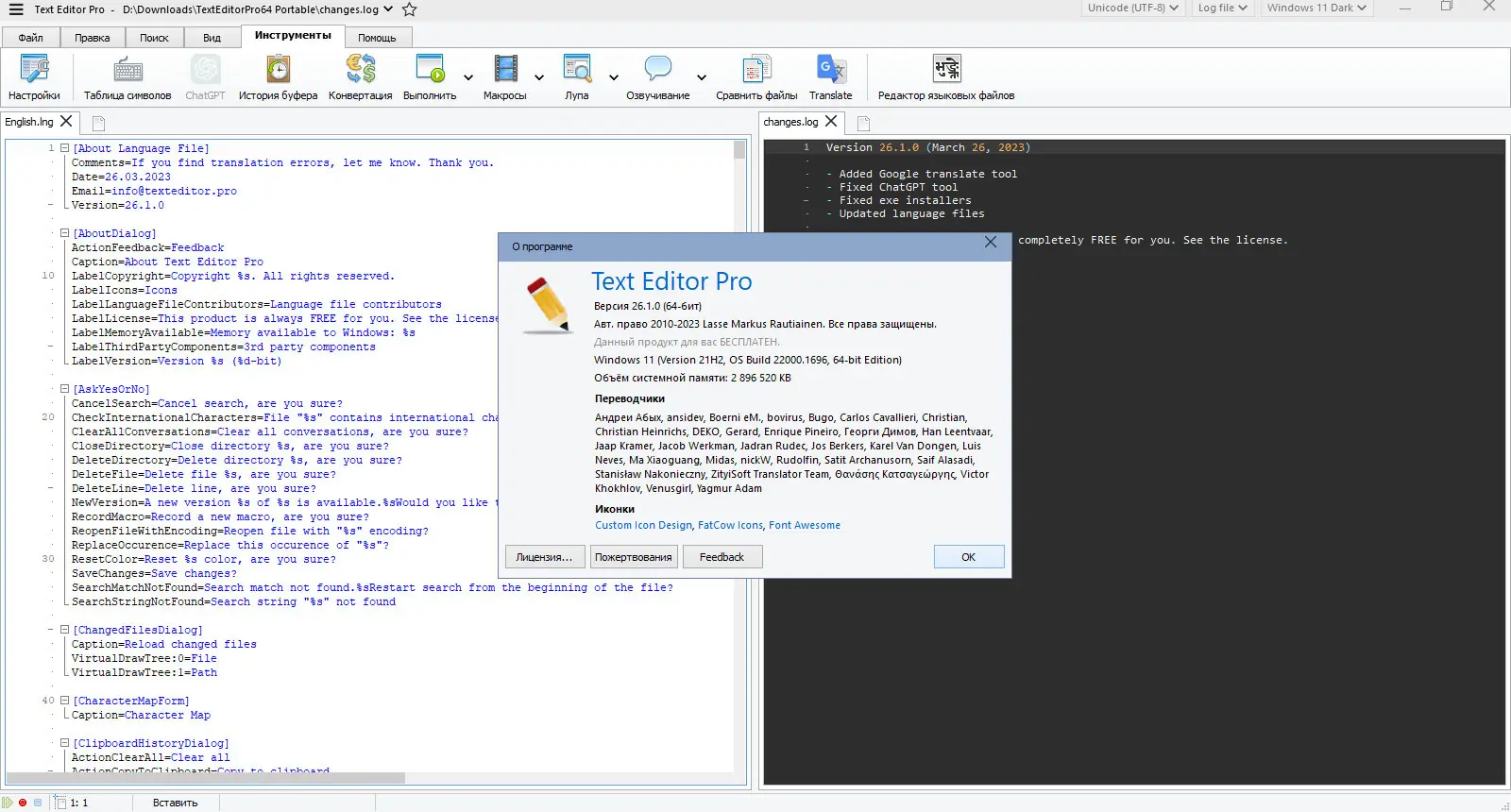Activate the English.lng document tab
This screenshot has height=812, width=1511.
point(29,122)
